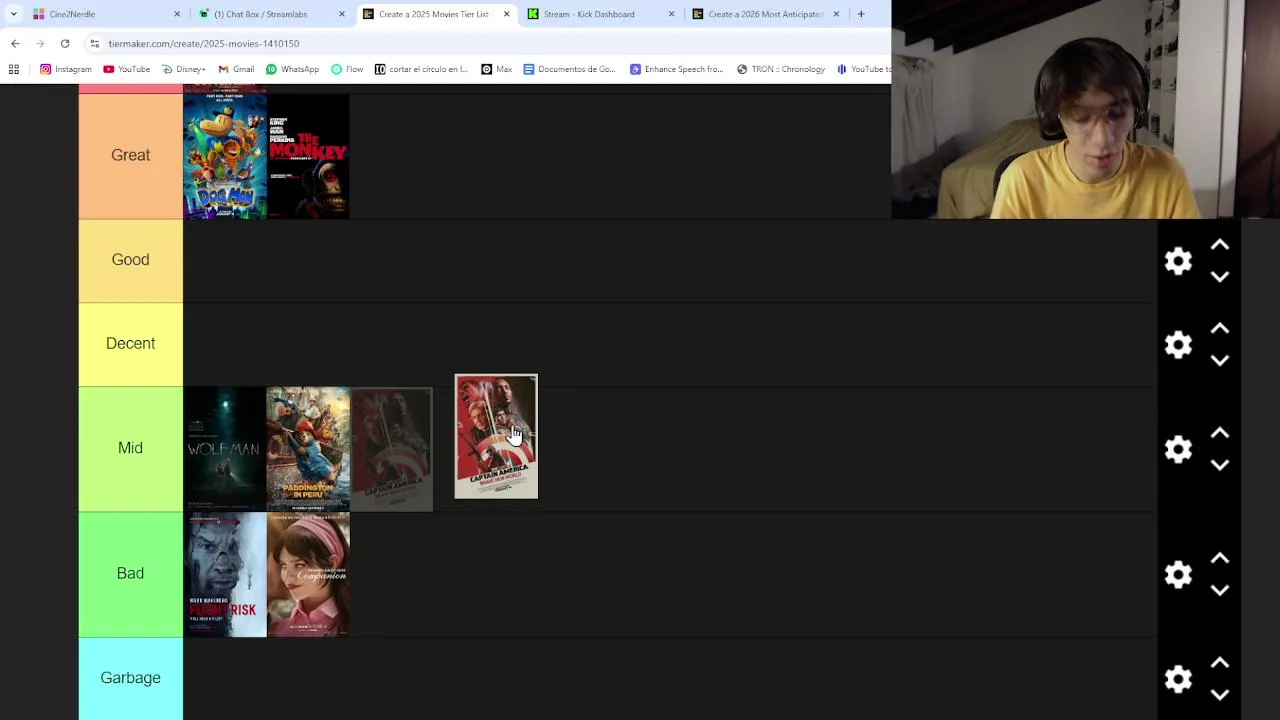Screen dimensions: 1280x720
Task: Open settings gear for Garbage tier
Action: tap(1178, 679)
